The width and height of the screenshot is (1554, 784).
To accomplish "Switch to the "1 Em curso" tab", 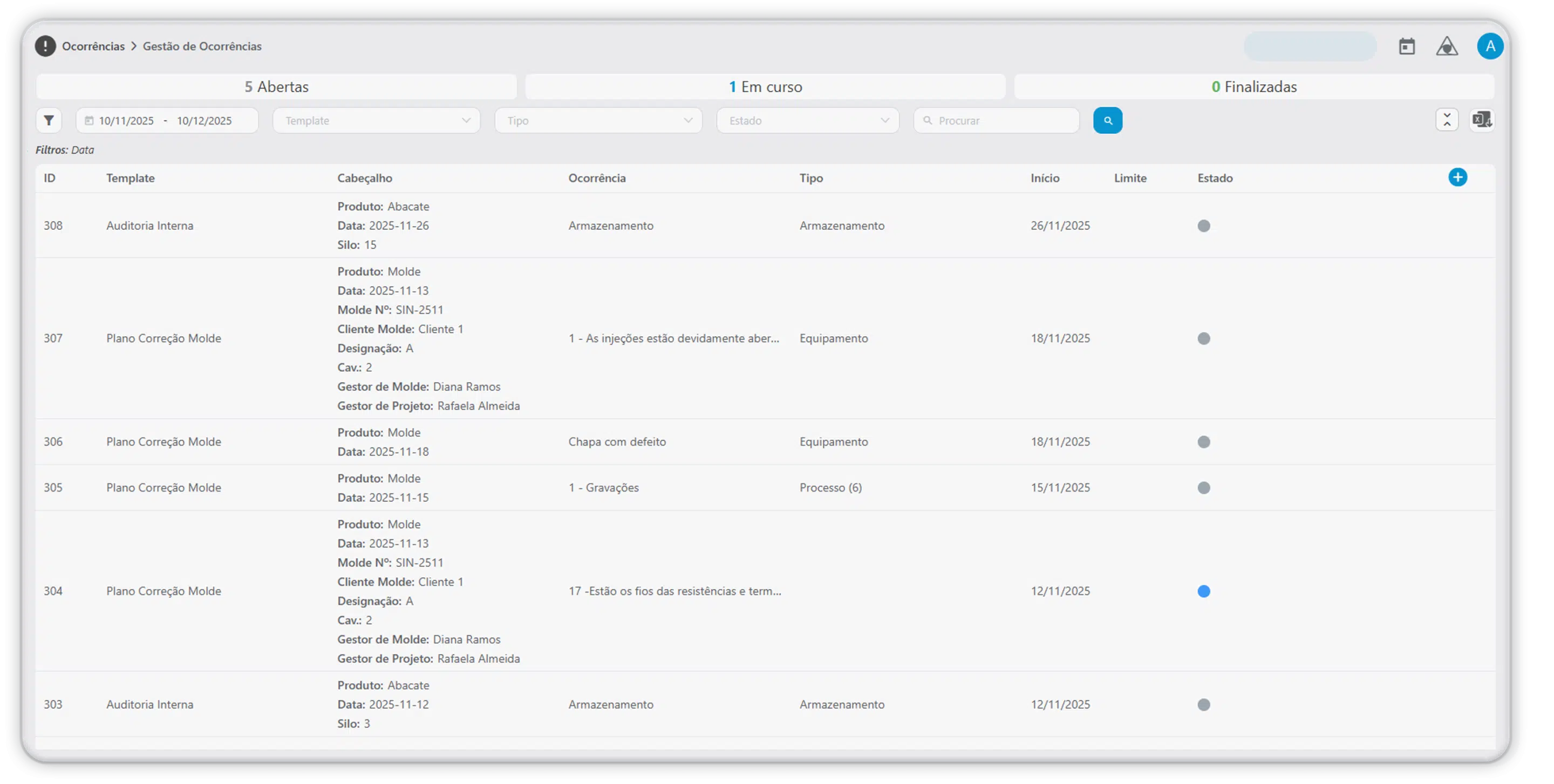I will tap(765, 87).
